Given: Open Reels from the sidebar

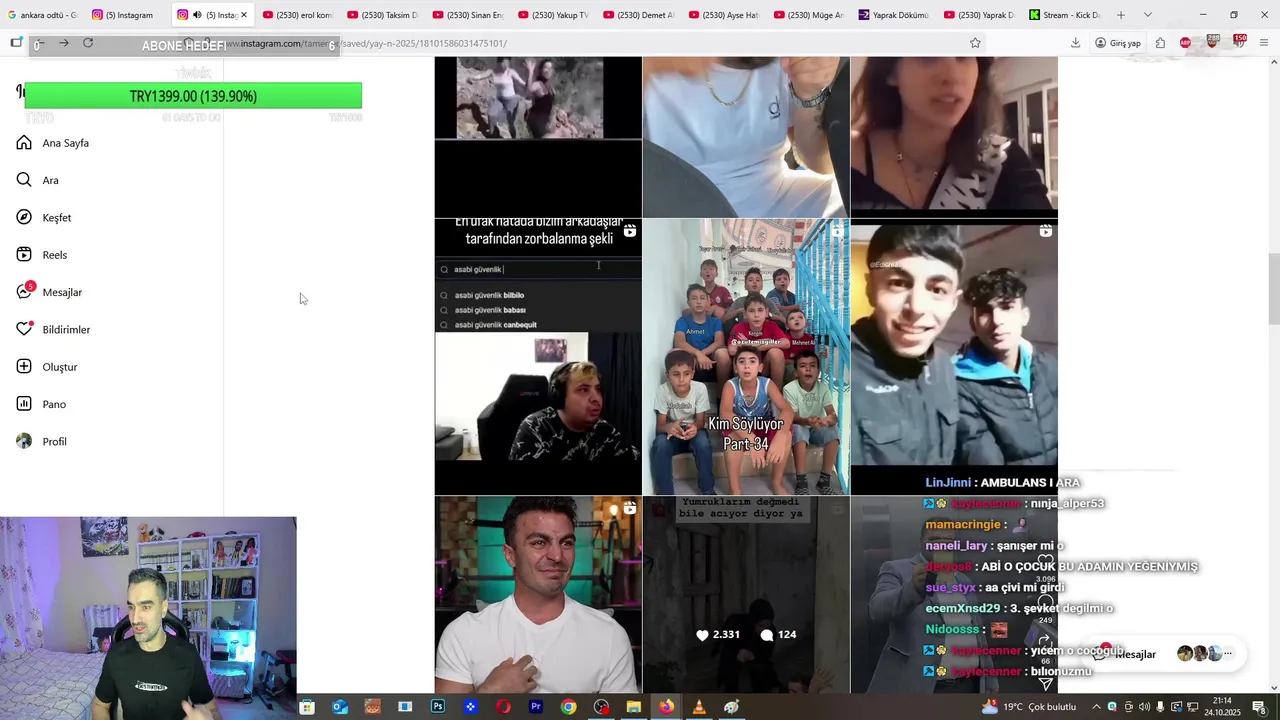Looking at the screenshot, I should tap(42, 255).
